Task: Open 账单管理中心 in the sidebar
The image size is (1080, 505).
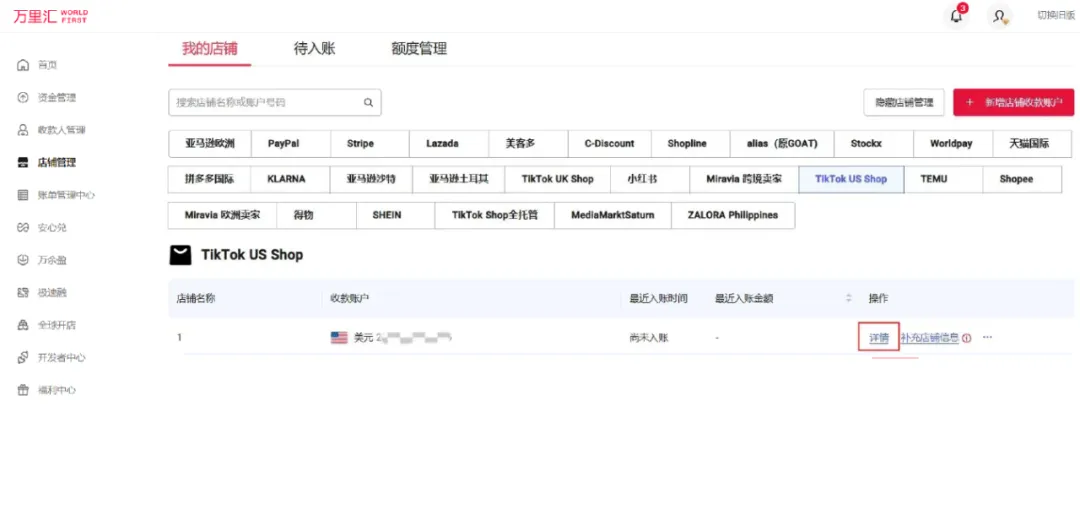Action: [65, 195]
